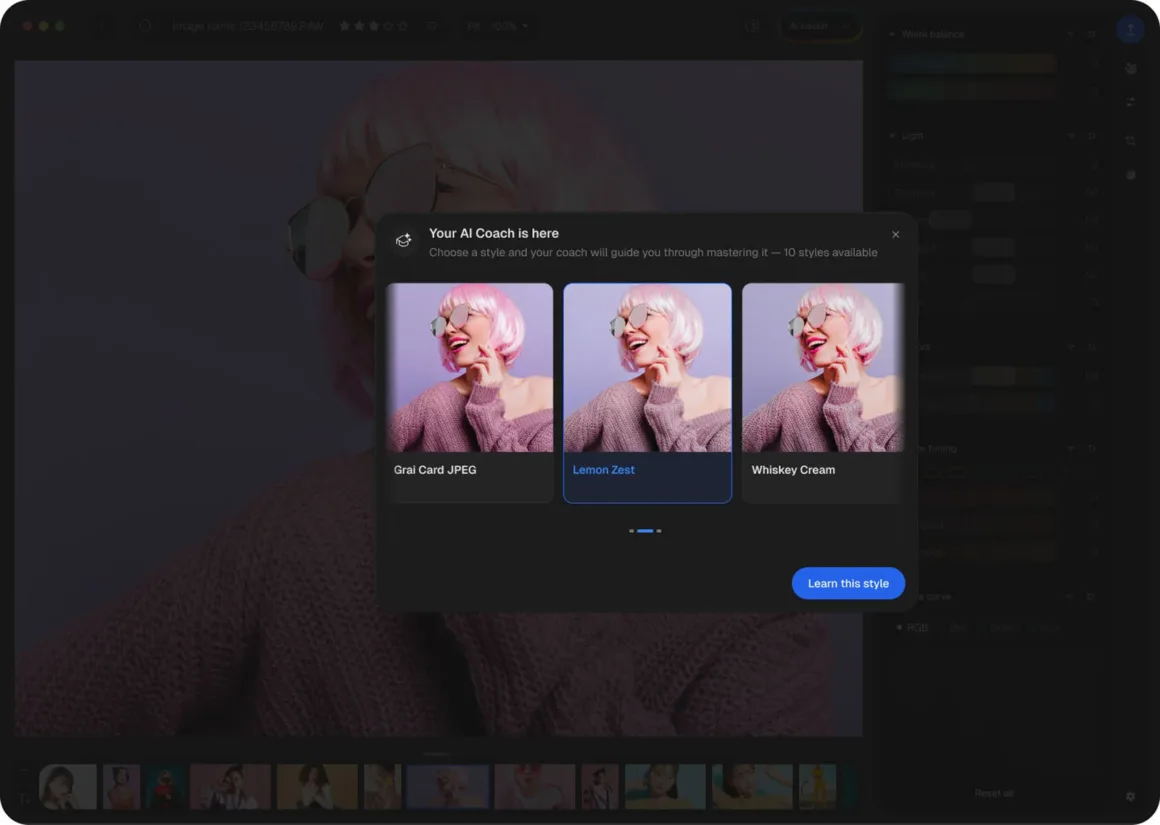Image resolution: width=1160 pixels, height=825 pixels.
Task: Set rating with the first star
Action: tap(345, 26)
